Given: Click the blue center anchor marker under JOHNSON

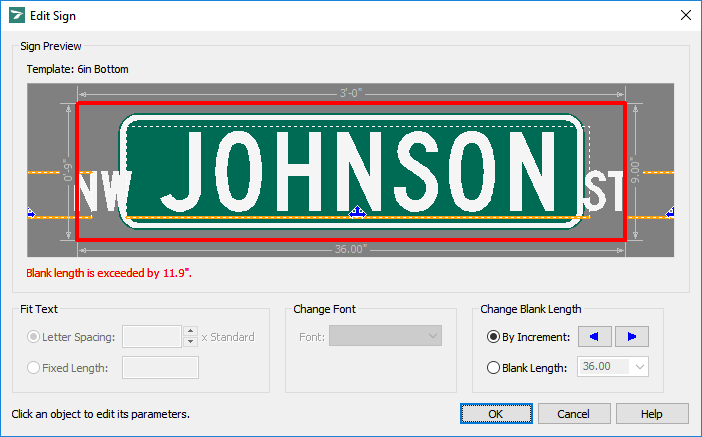Looking at the screenshot, I should pyautogui.click(x=357, y=212).
